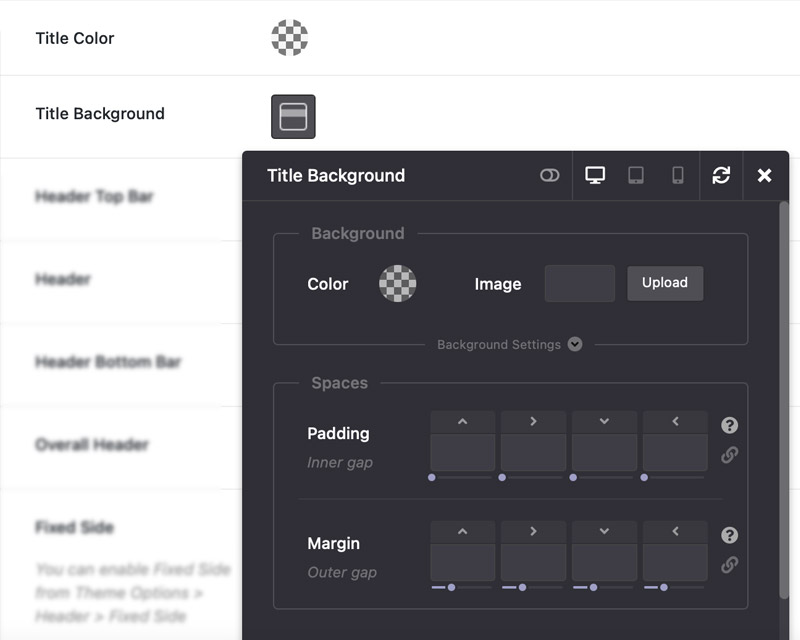
Task: Switch to mobile phone view icon
Action: click(x=677, y=175)
